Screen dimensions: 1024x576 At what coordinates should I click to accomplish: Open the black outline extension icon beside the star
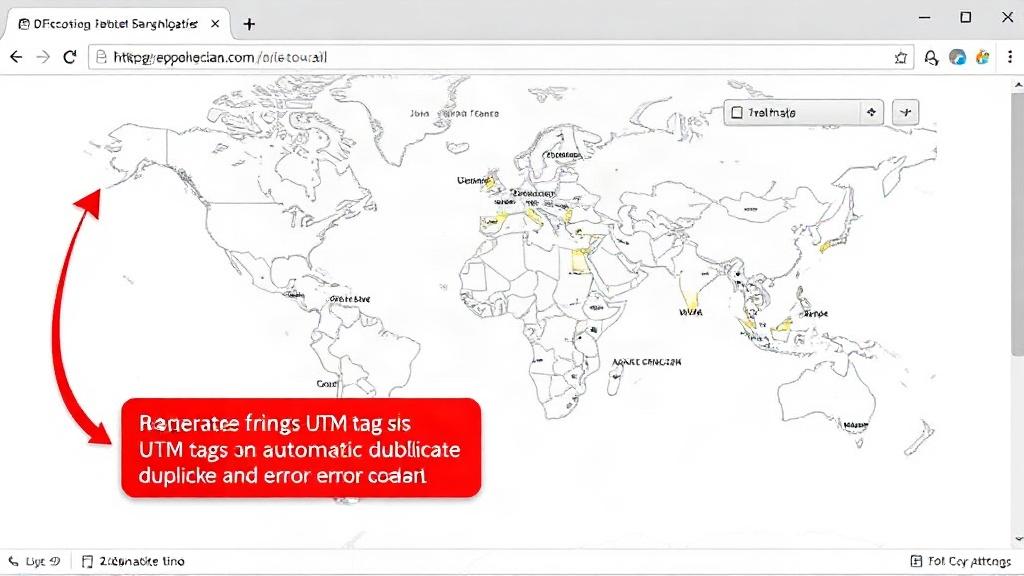(x=931, y=57)
